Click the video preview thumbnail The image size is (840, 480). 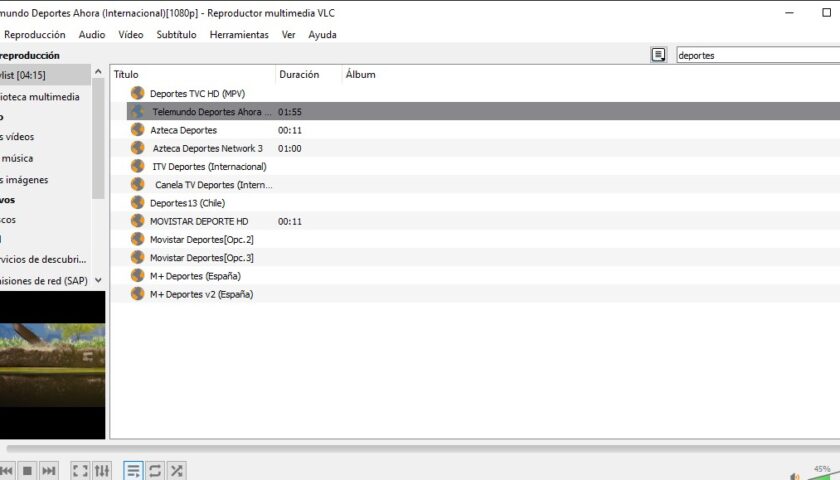click(x=52, y=365)
